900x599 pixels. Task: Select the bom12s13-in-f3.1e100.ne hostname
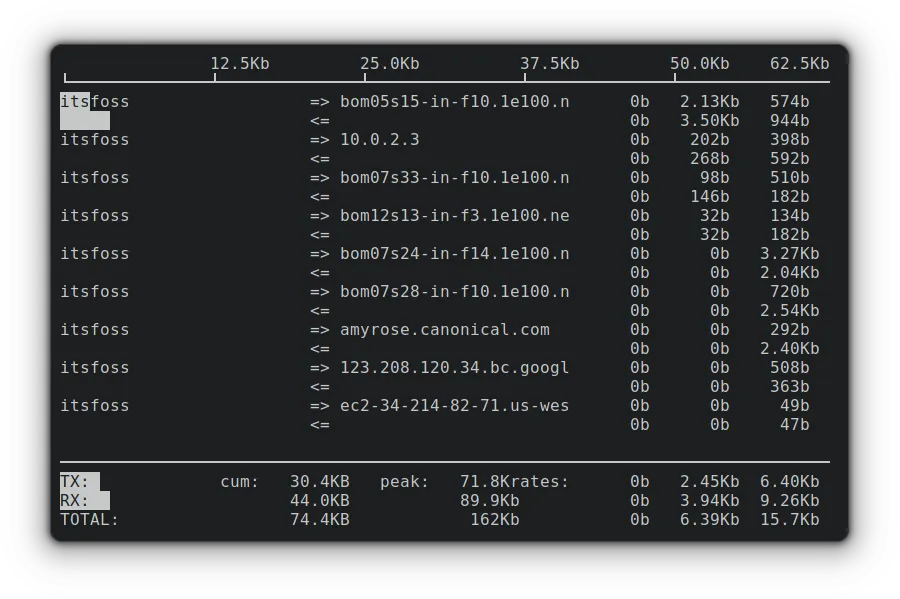(455, 215)
